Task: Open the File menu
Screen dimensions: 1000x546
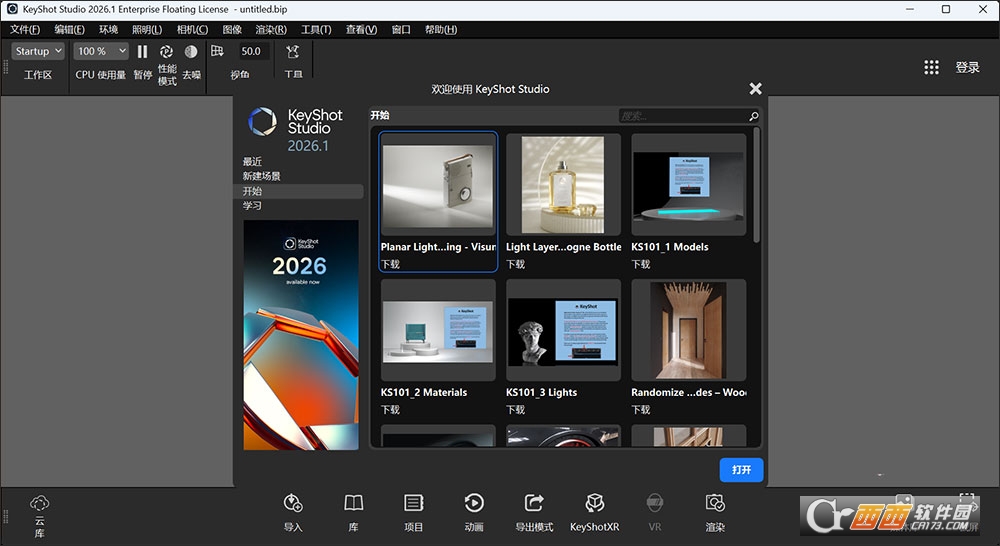Action: point(25,29)
